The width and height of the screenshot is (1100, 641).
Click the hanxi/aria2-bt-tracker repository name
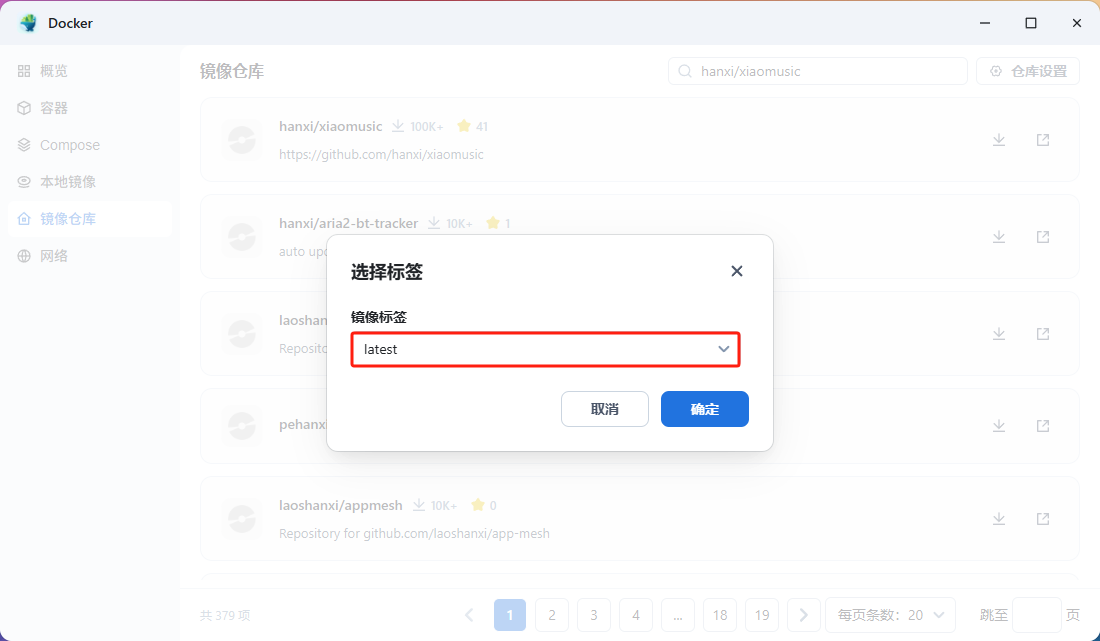pyautogui.click(x=349, y=223)
